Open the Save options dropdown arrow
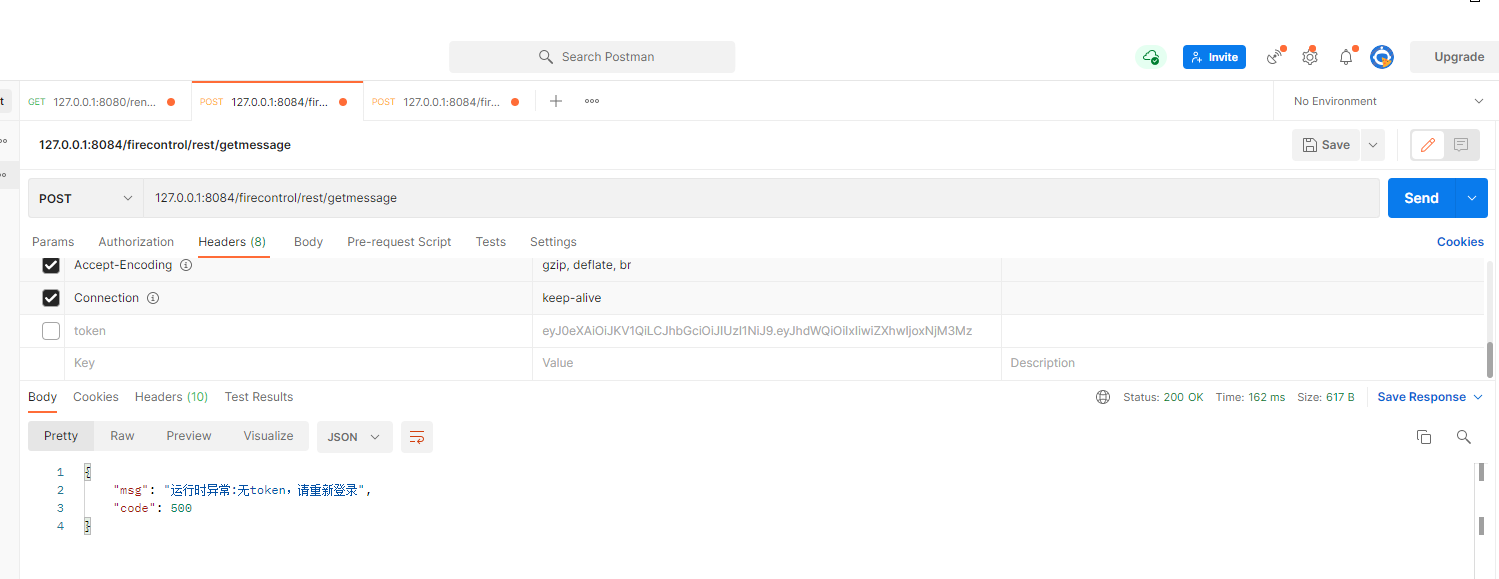Image resolution: width=1499 pixels, height=579 pixels. coord(1373,145)
